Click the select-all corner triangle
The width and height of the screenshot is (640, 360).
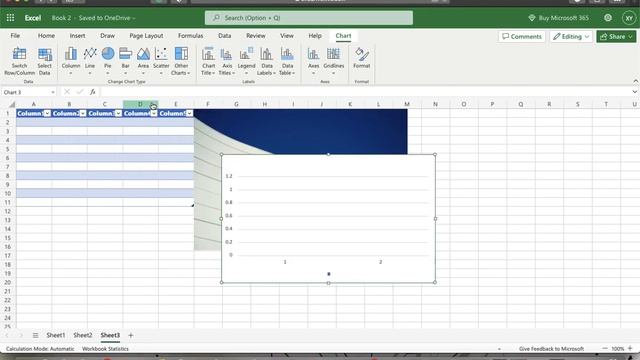11,104
